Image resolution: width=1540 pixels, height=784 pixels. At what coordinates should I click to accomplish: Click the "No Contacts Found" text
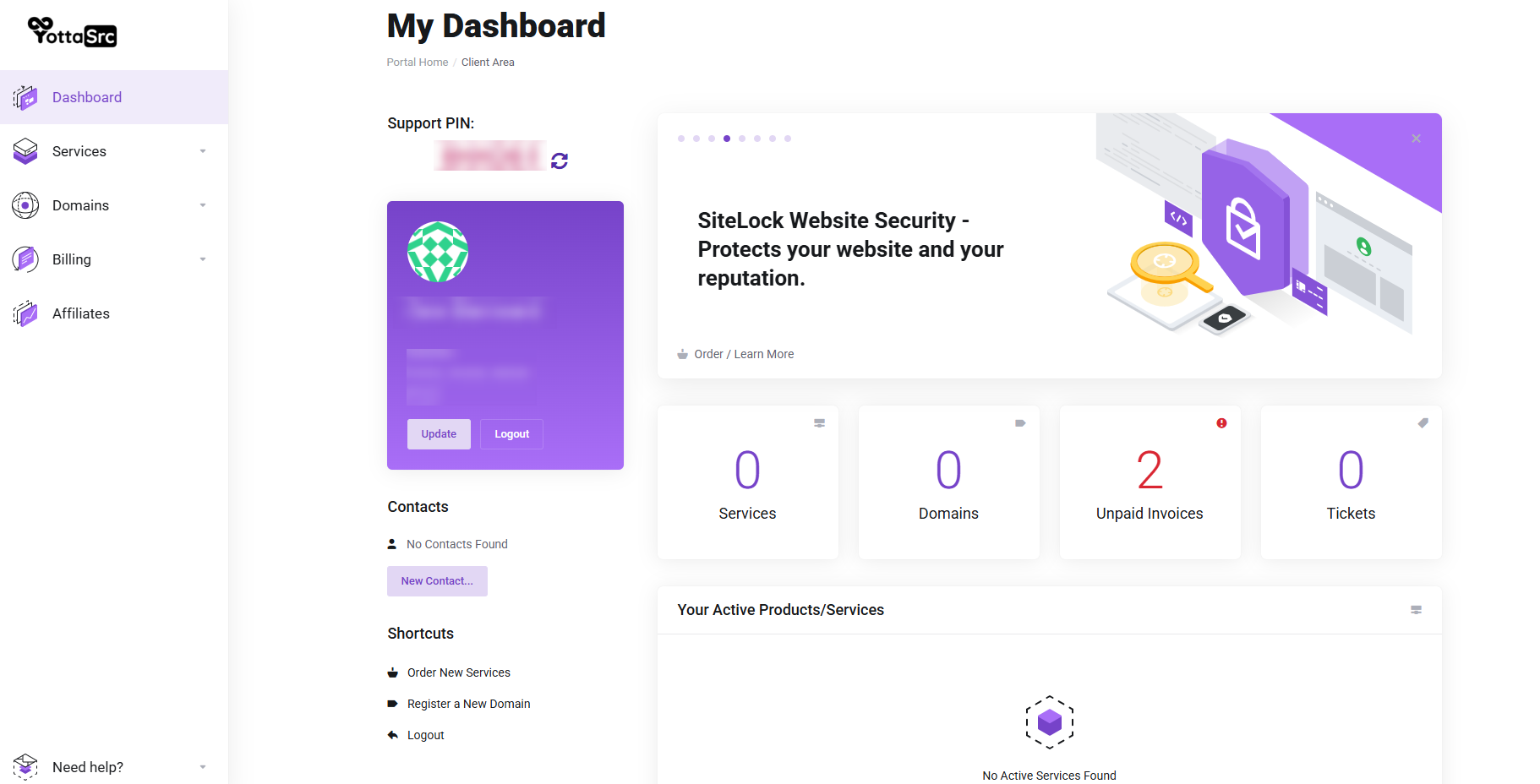pos(457,544)
